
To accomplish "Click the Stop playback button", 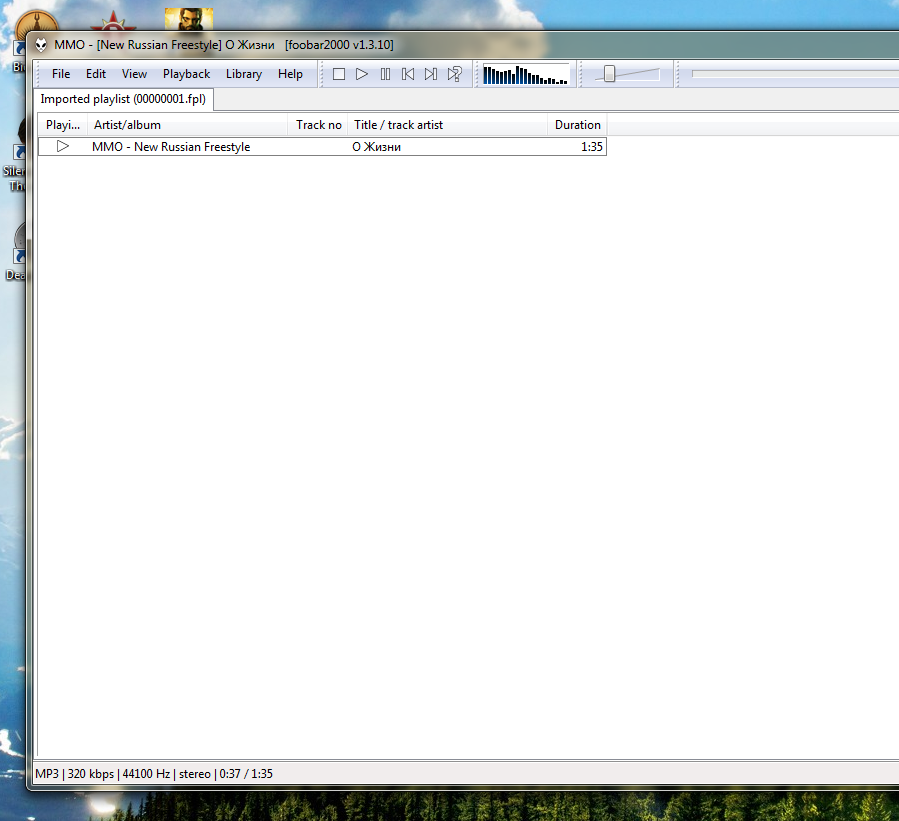I will [x=339, y=74].
